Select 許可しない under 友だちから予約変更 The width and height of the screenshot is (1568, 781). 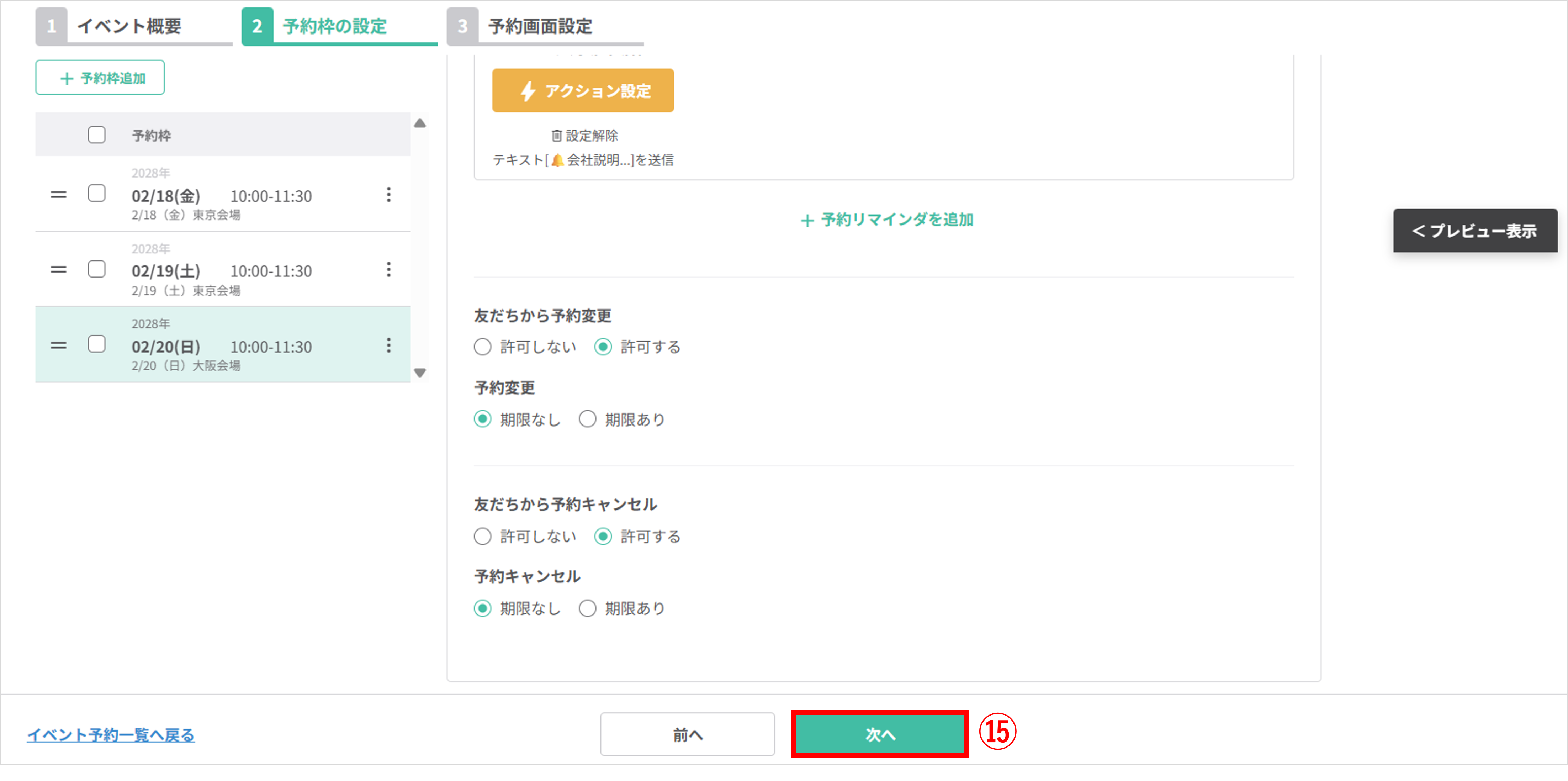pyautogui.click(x=483, y=347)
